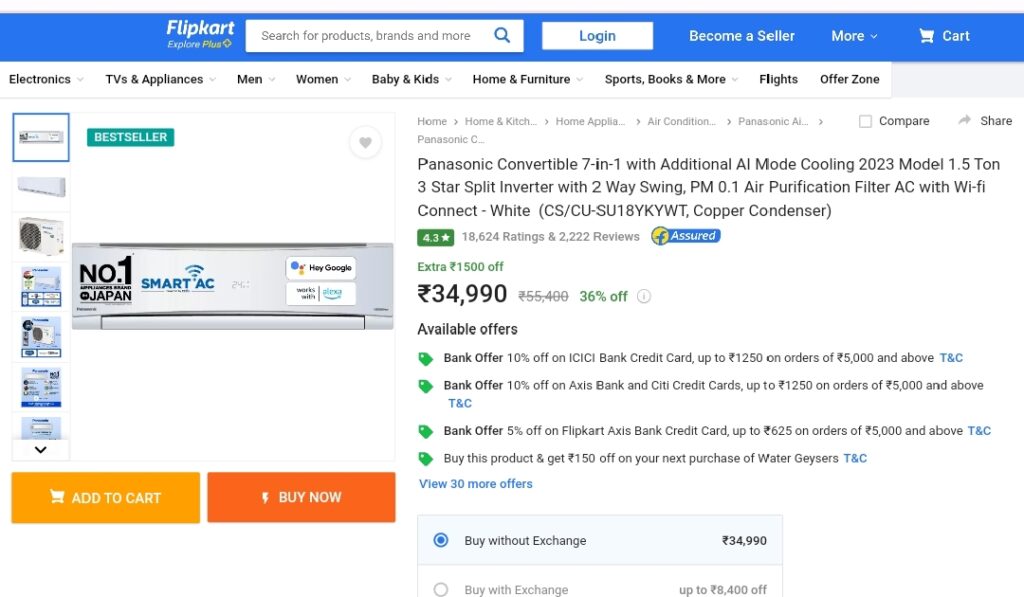The height and width of the screenshot is (597, 1024).
Task: Open the Flights menu item
Action: [778, 79]
